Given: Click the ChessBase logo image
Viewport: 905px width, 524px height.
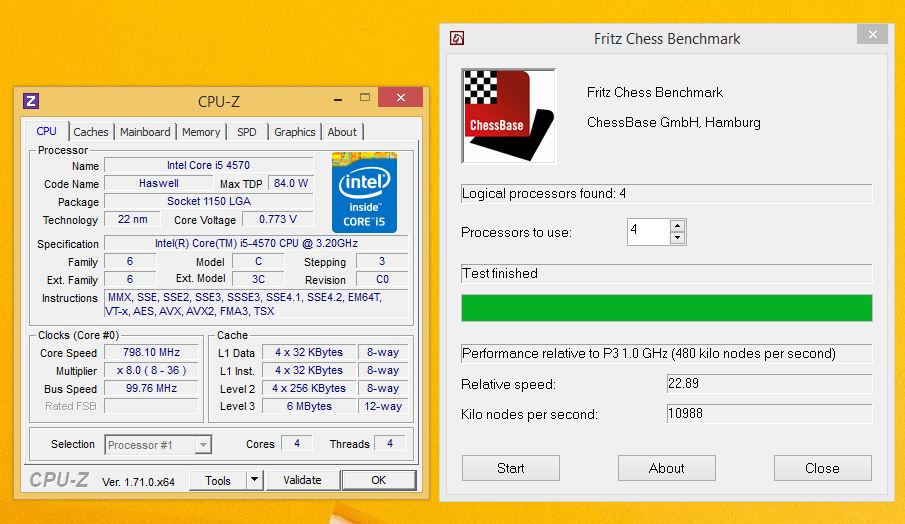Looking at the screenshot, I should 508,115.
